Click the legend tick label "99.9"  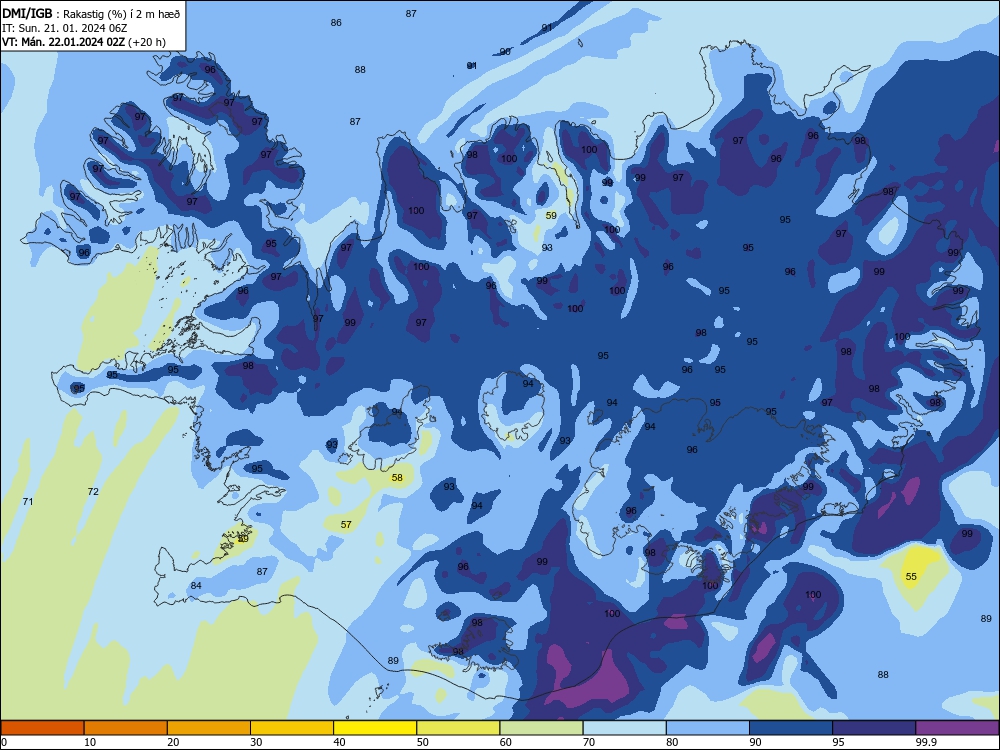click(925, 742)
